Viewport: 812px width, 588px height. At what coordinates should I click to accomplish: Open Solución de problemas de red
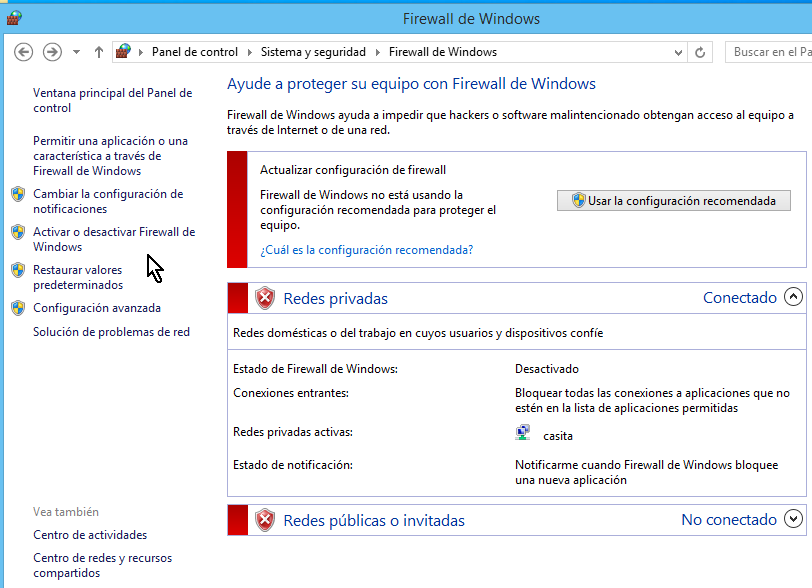coord(111,332)
